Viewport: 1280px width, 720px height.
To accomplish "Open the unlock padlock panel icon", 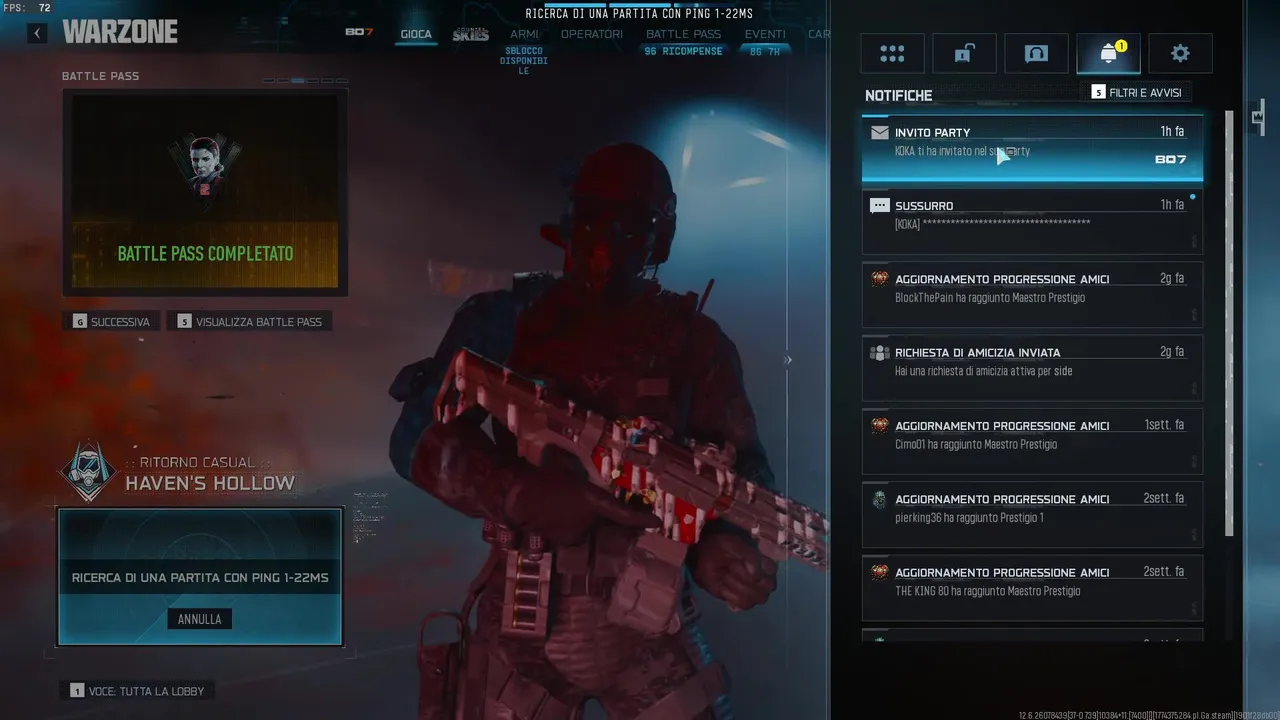I will (x=964, y=54).
